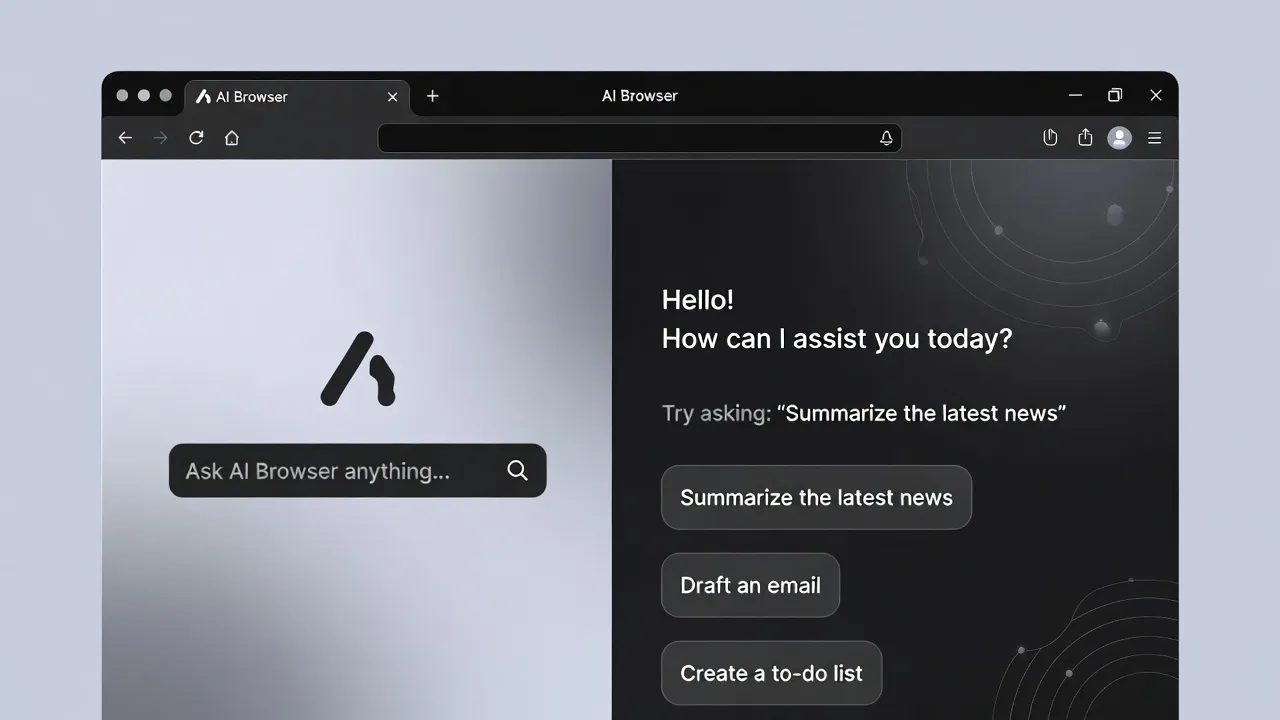The width and height of the screenshot is (1280, 720).
Task: Click the shield icon in toolbar
Action: point(1050,138)
